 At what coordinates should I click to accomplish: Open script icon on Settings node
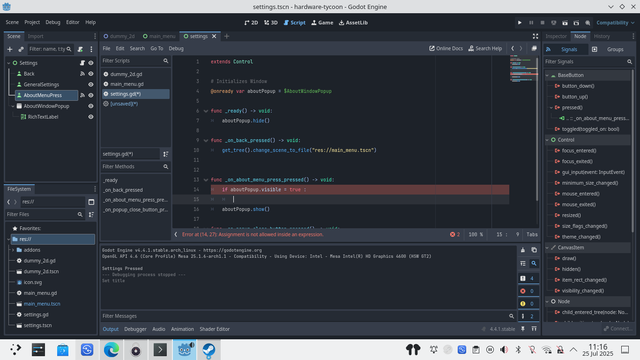[x=82, y=63]
